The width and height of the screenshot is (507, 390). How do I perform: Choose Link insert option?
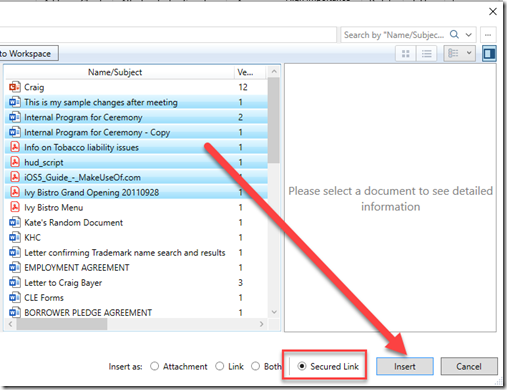coord(219,366)
